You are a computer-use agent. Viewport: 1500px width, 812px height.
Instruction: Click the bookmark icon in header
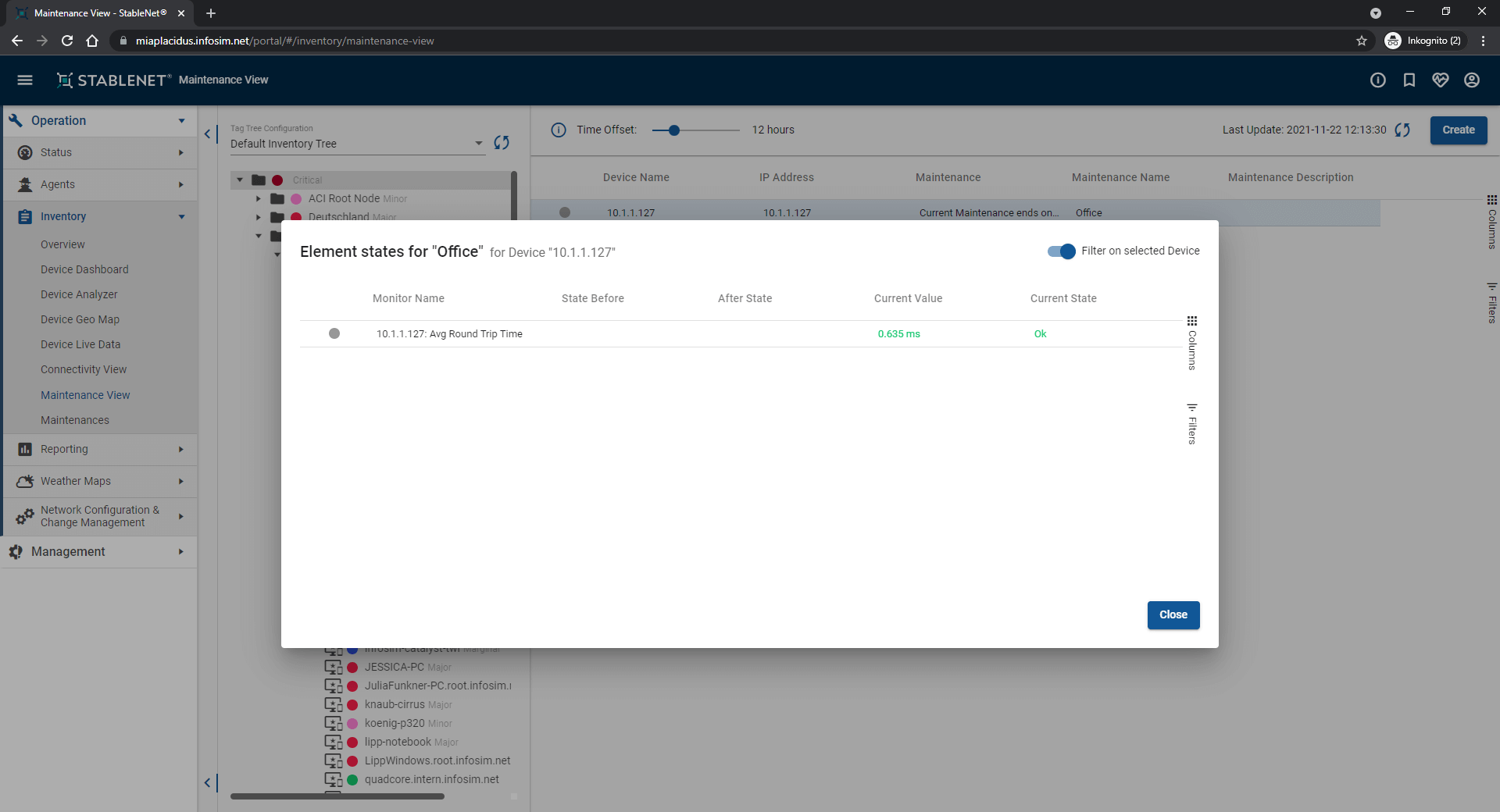[x=1409, y=80]
